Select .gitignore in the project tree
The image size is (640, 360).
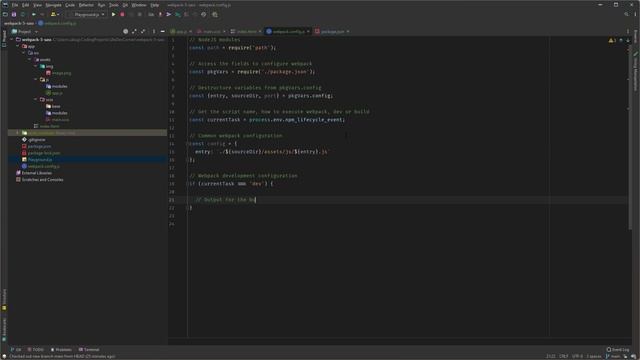(36, 140)
